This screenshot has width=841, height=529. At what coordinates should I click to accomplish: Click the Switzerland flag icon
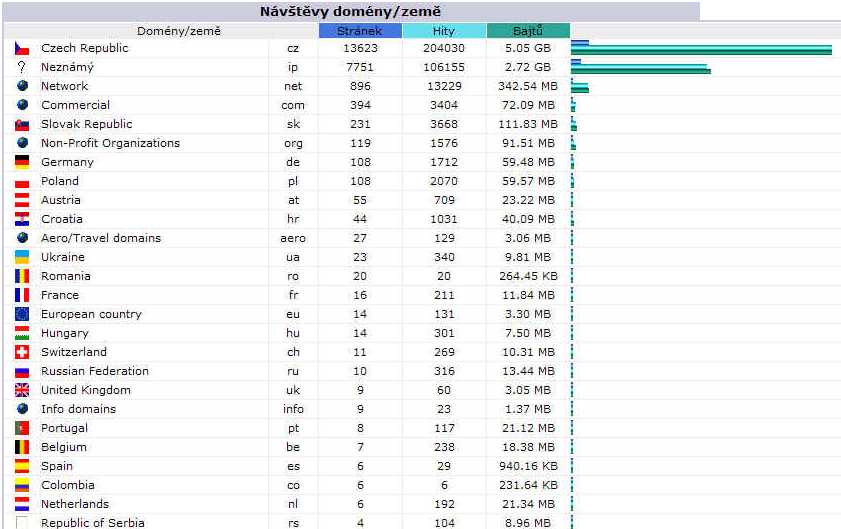(x=22, y=352)
